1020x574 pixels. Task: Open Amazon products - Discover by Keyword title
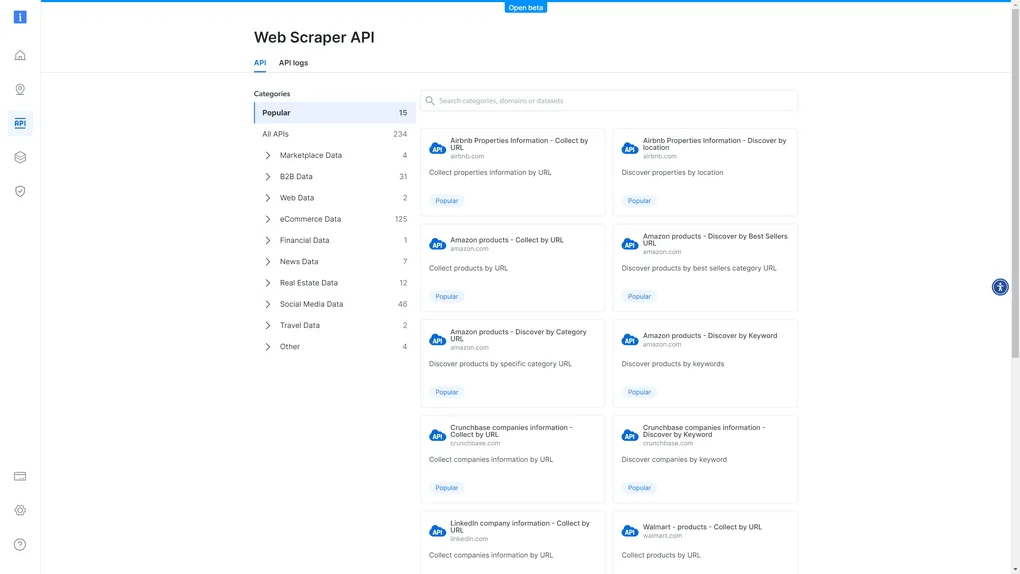[x=710, y=336]
